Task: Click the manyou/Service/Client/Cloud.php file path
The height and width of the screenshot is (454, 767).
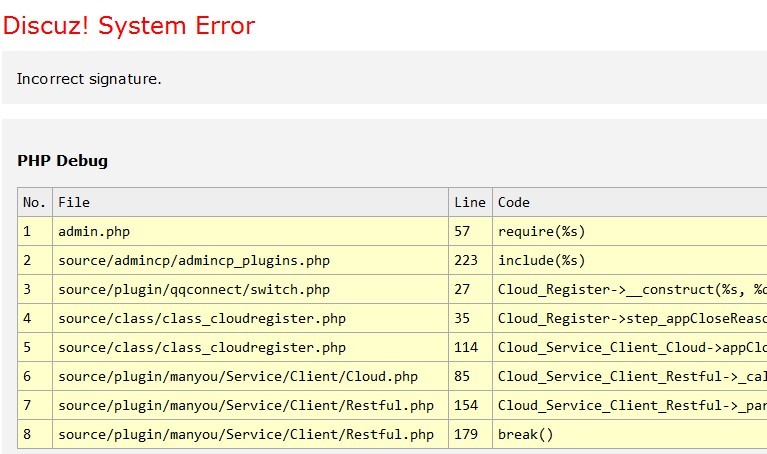Action: [238, 376]
